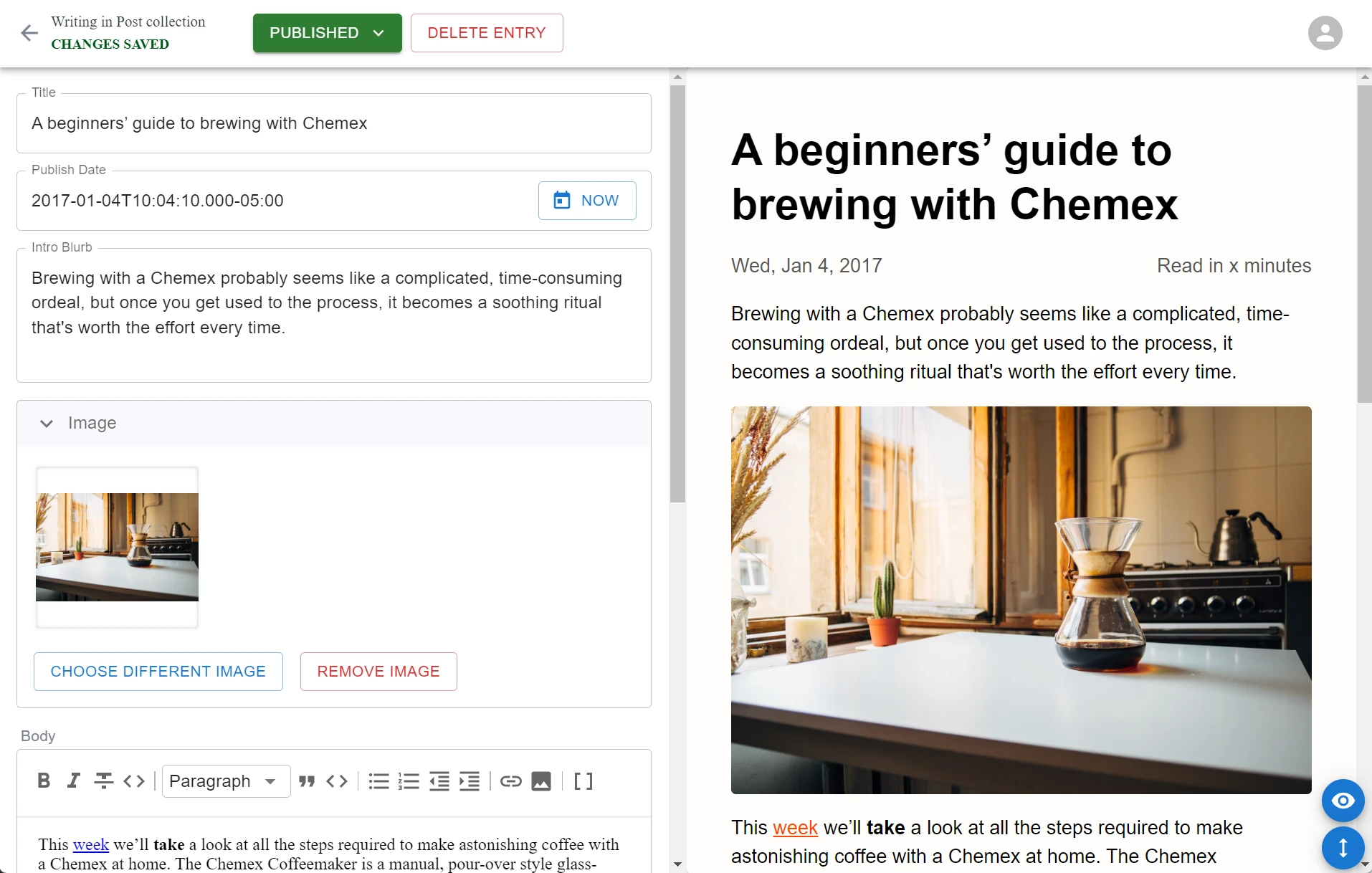Screen dimensions: 1372x873
Task: Click Choose Different Image button
Action: pyautogui.click(x=158, y=672)
